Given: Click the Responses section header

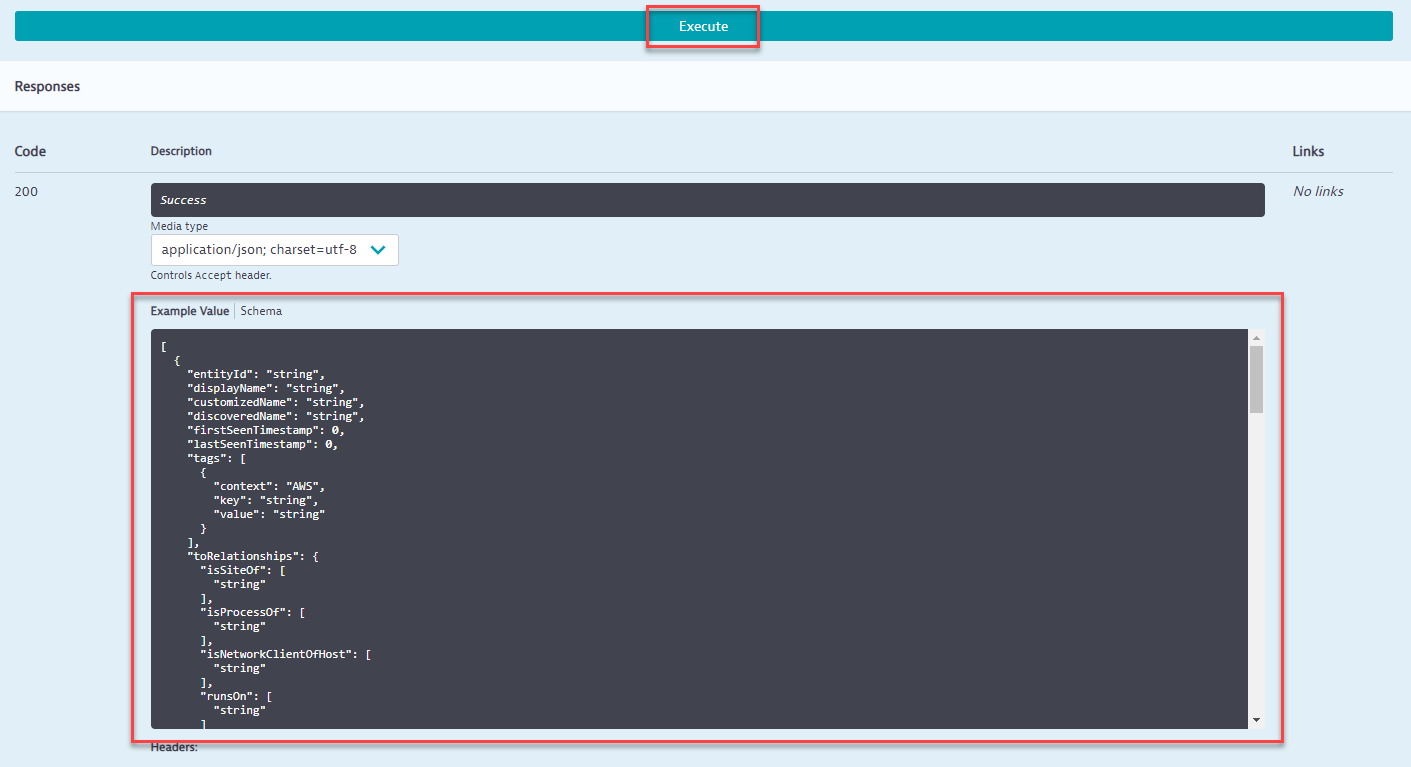Looking at the screenshot, I should [x=47, y=87].
